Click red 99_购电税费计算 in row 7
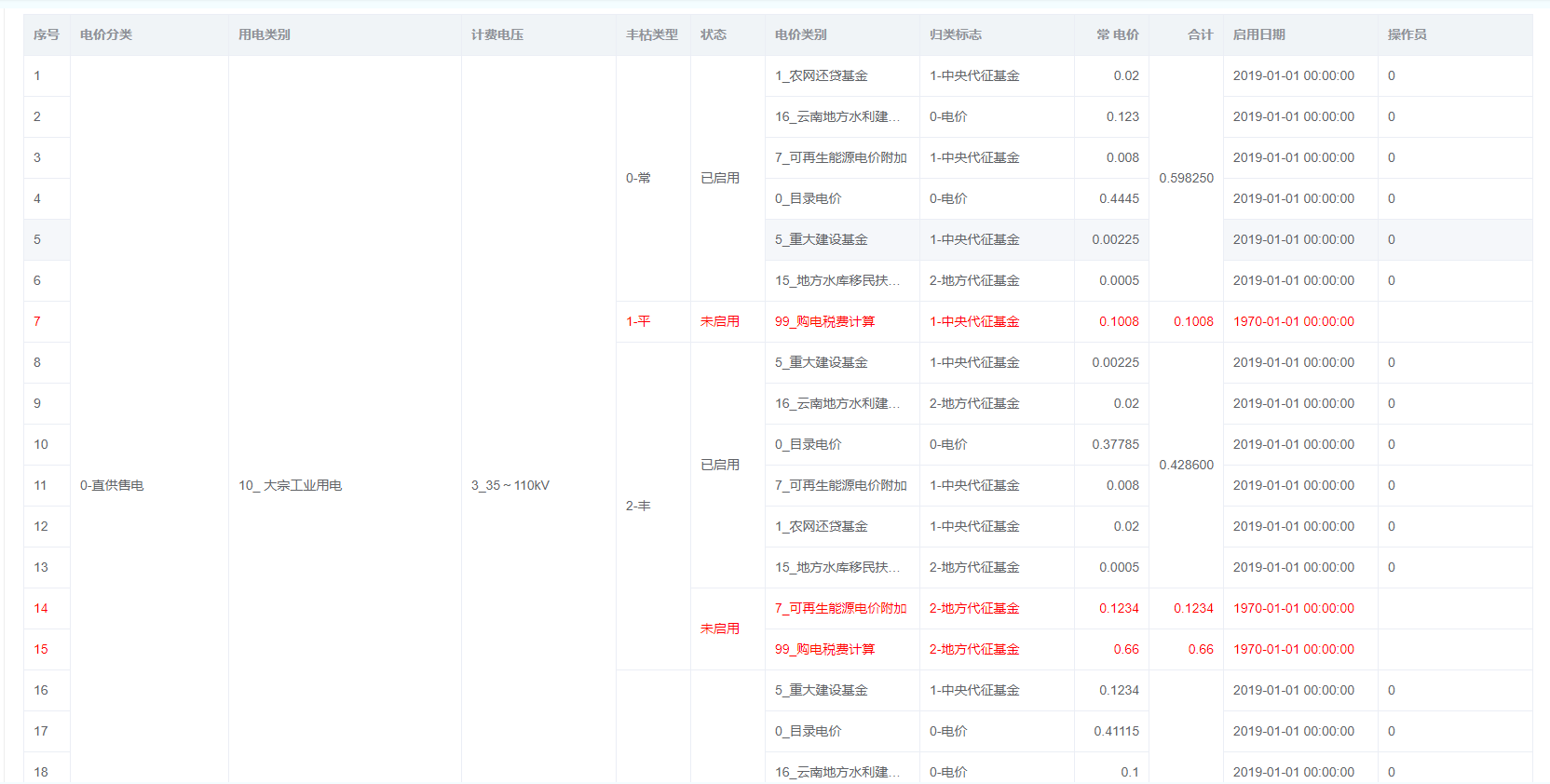This screenshot has width=1550, height=784. (x=825, y=321)
